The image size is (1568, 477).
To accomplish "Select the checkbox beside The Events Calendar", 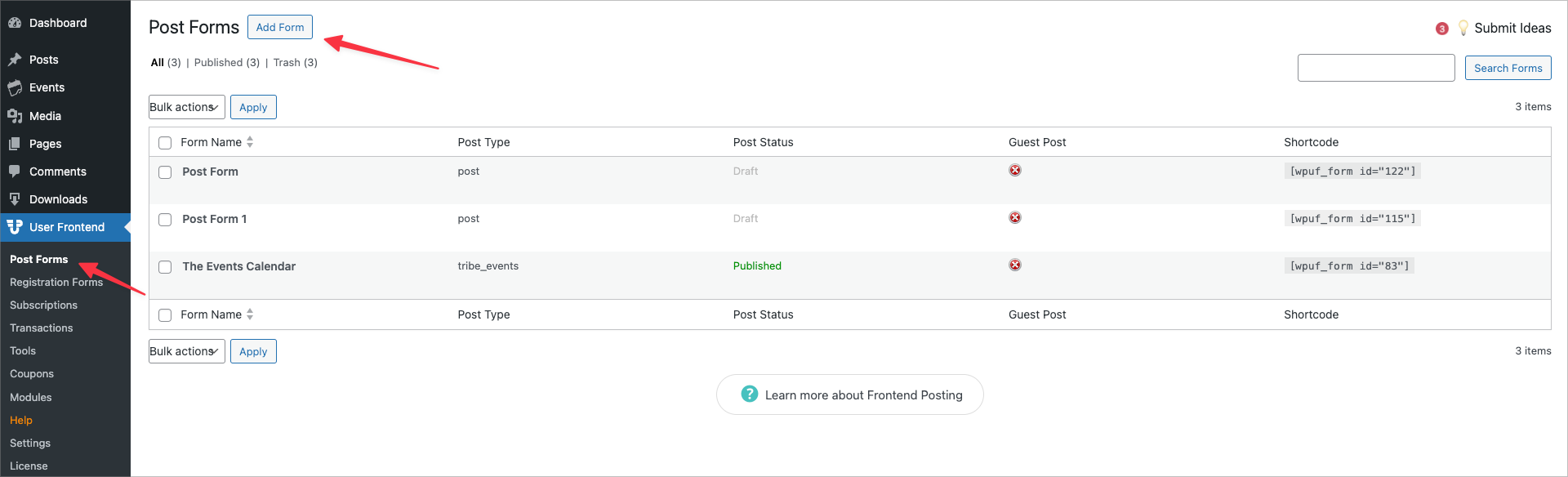I will (164, 266).
